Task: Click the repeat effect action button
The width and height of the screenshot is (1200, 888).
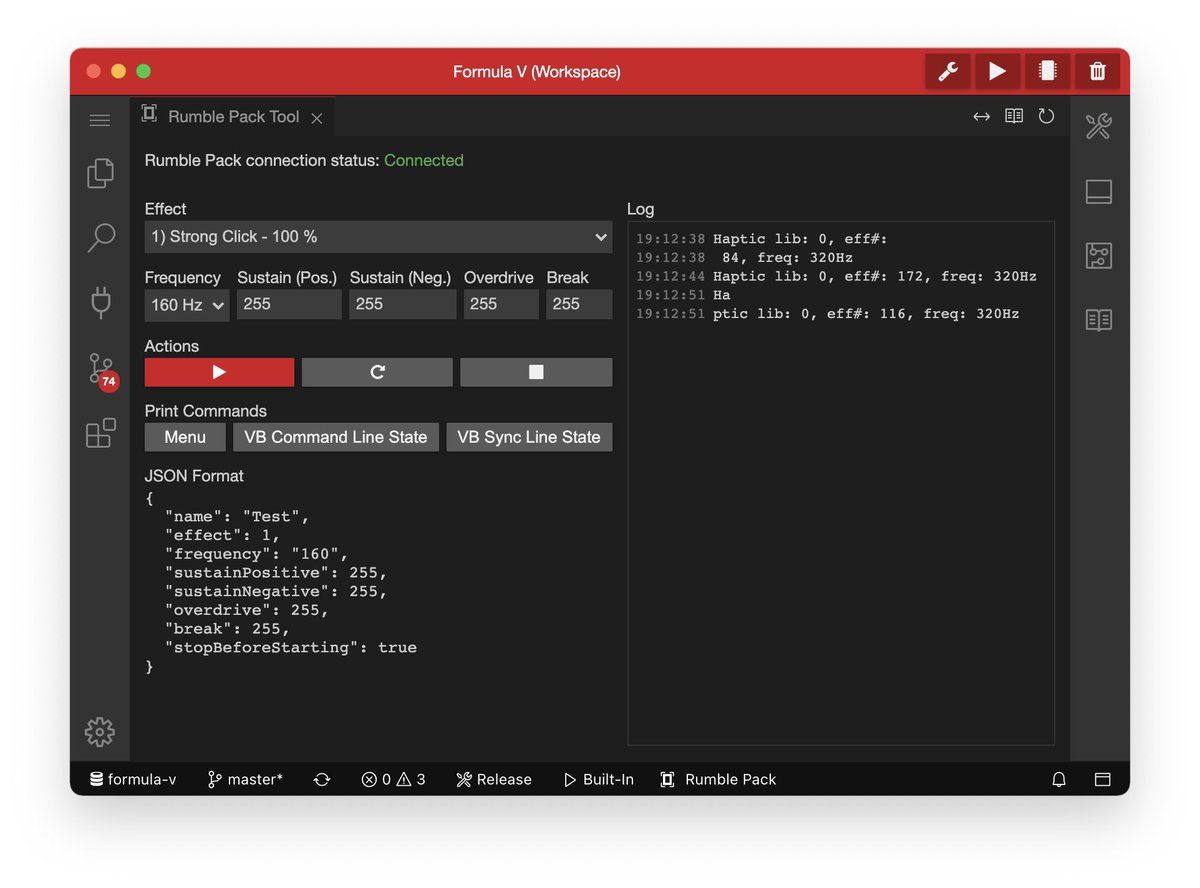Action: (377, 372)
